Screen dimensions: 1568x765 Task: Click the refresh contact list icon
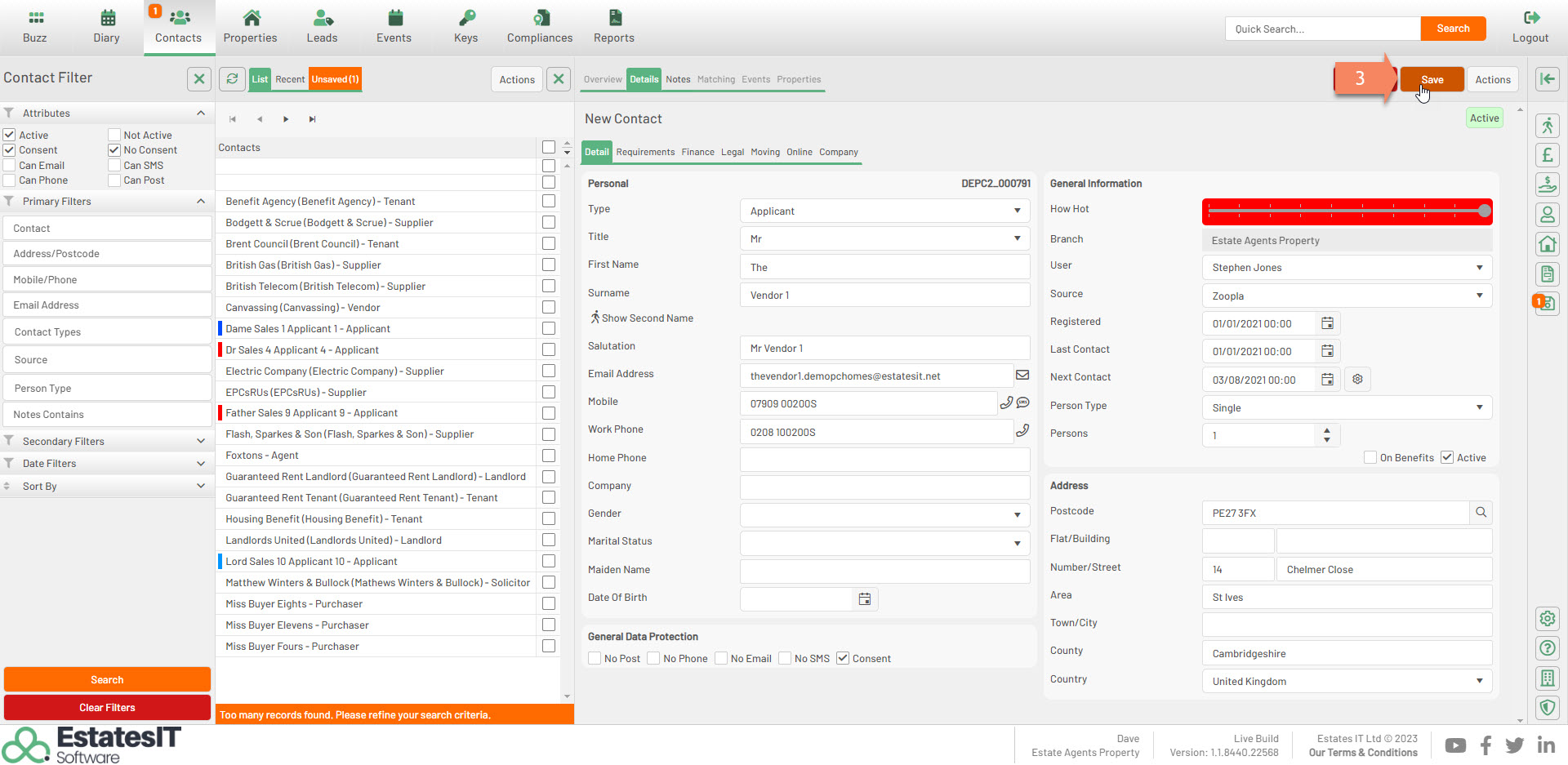233,79
